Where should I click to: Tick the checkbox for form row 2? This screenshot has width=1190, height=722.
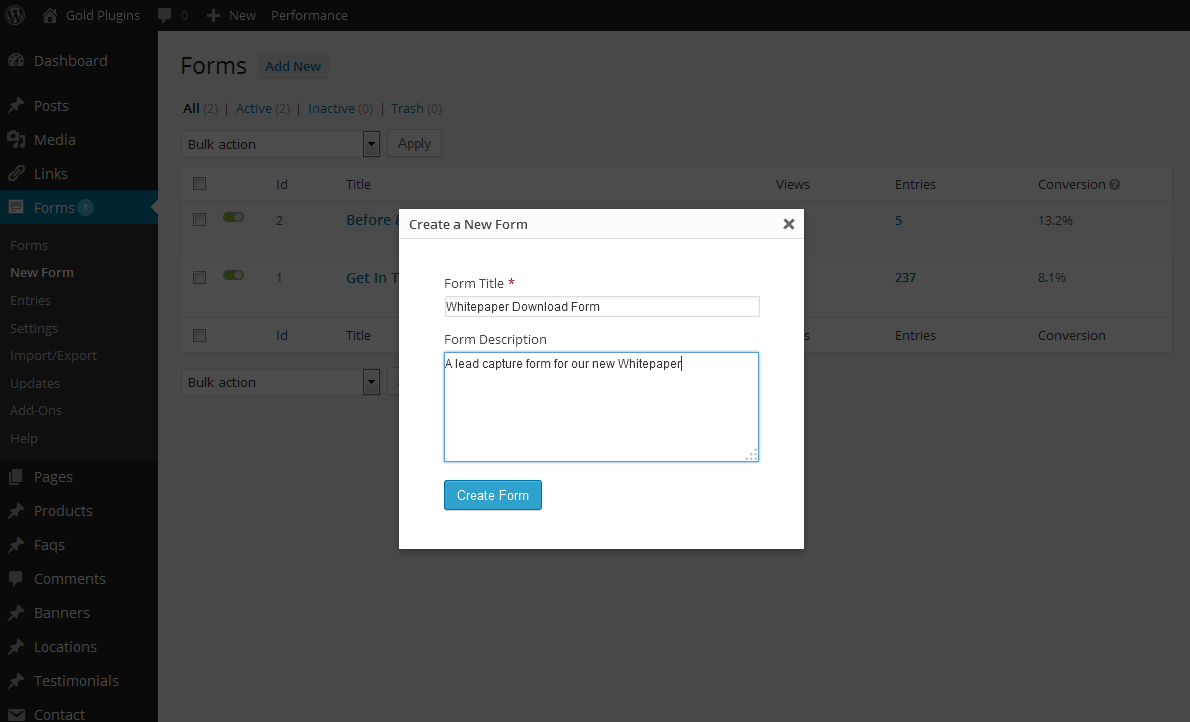tap(199, 220)
